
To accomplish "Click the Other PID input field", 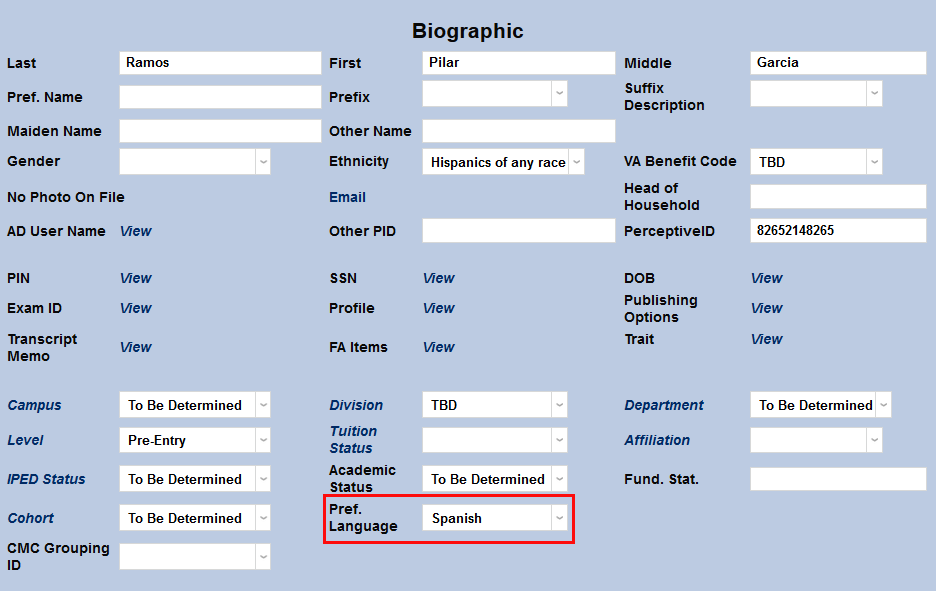I will click(x=518, y=231).
